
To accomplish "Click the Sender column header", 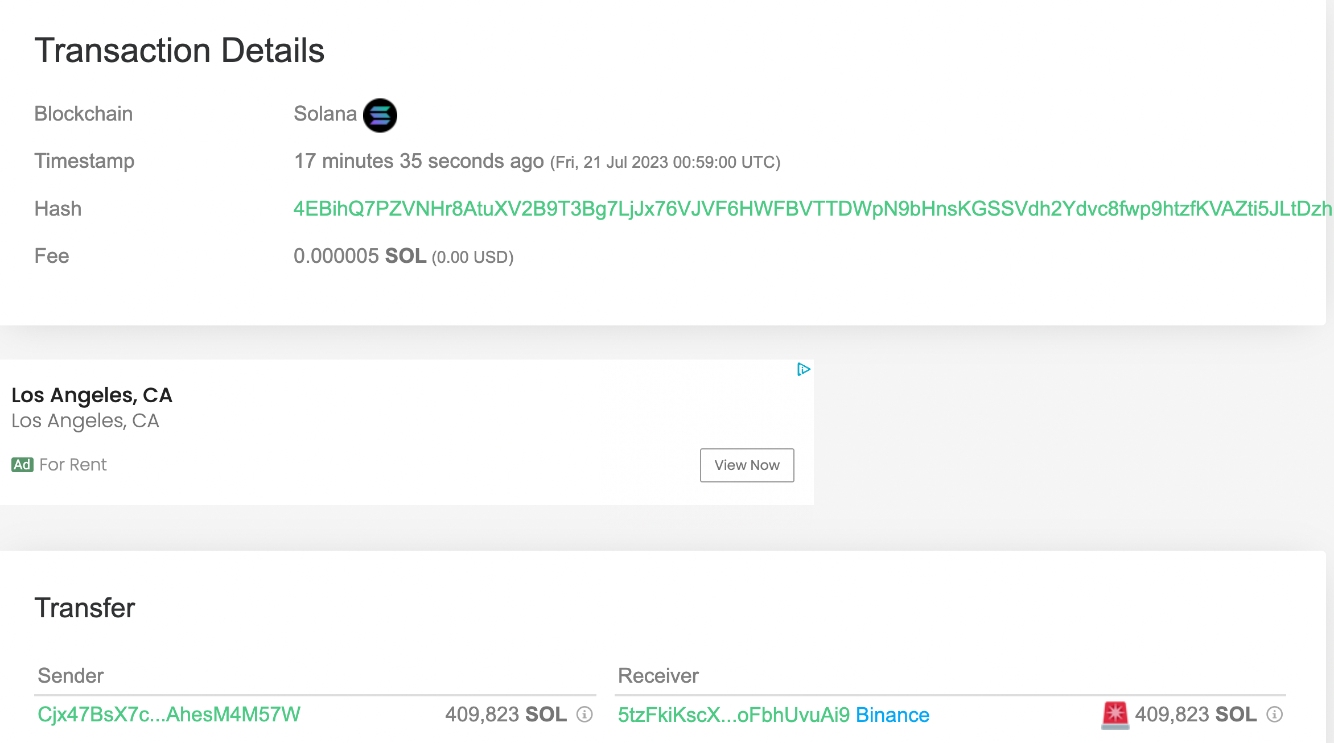I will coord(71,676).
